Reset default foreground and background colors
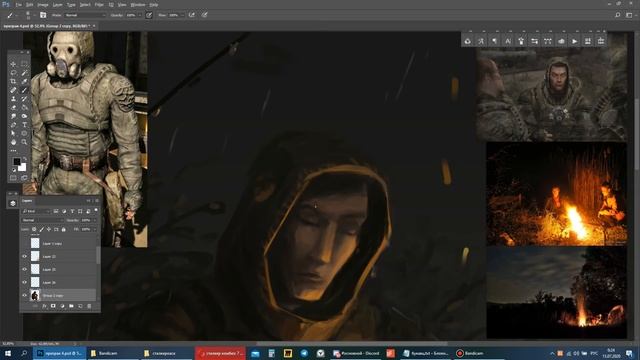 click(14, 170)
